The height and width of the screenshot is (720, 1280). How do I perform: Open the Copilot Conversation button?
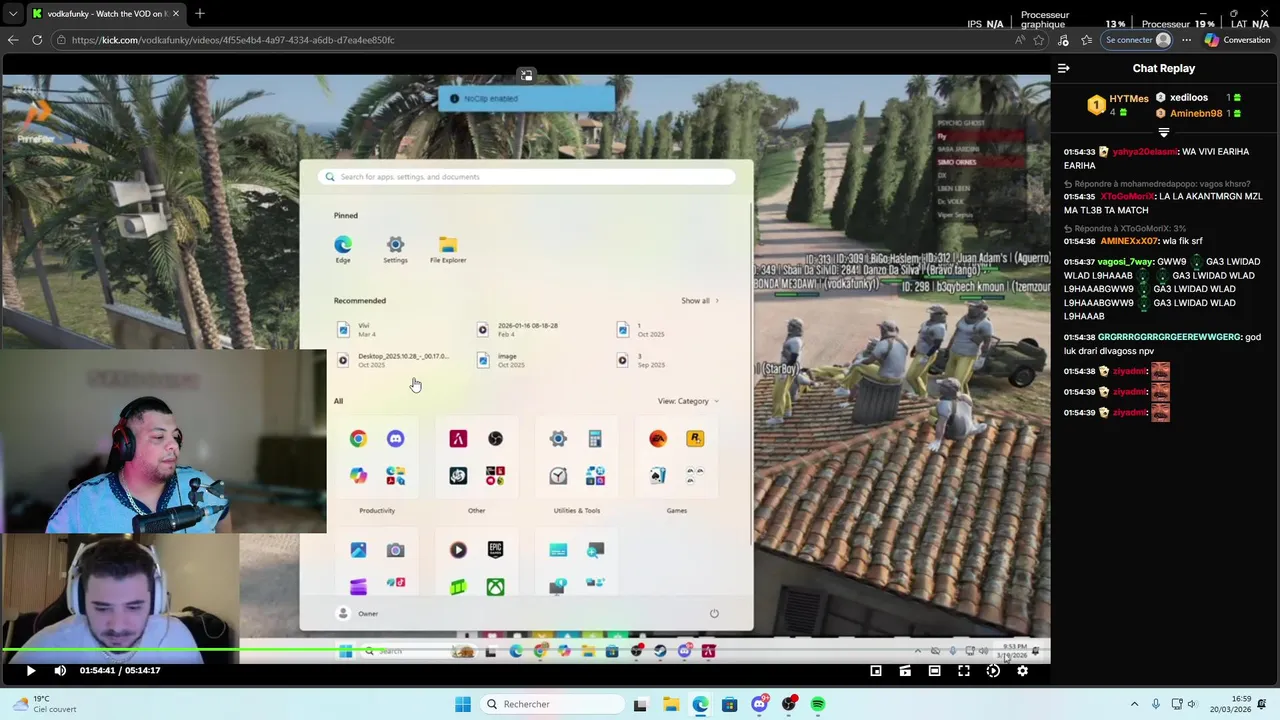(x=1237, y=40)
